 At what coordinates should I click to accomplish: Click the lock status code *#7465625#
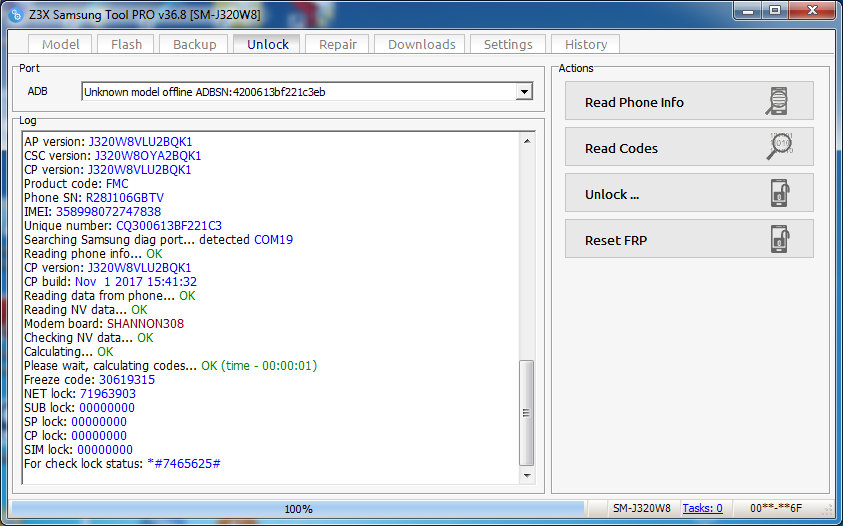coord(184,464)
